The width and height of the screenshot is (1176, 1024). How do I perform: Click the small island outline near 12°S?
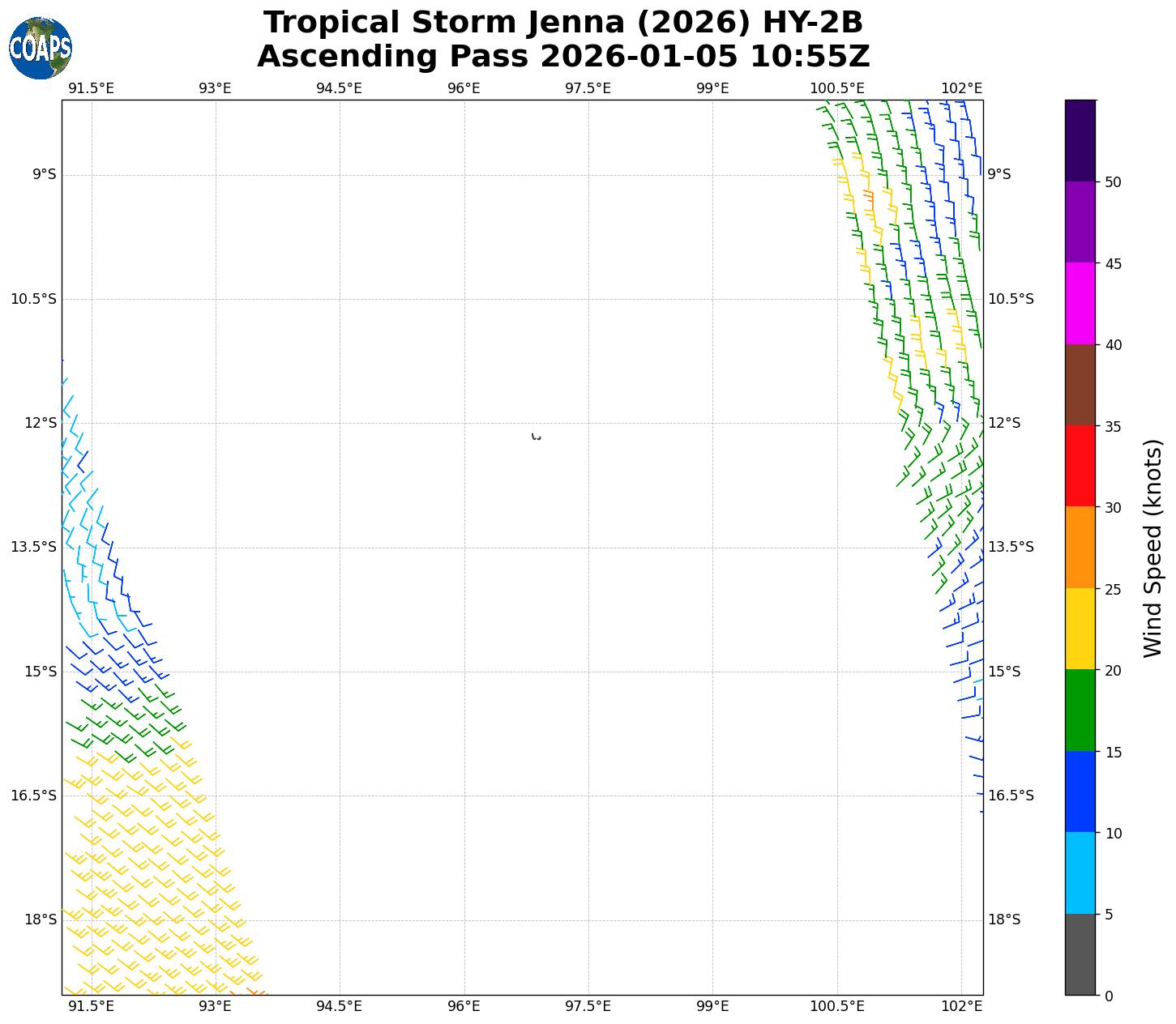(x=536, y=437)
